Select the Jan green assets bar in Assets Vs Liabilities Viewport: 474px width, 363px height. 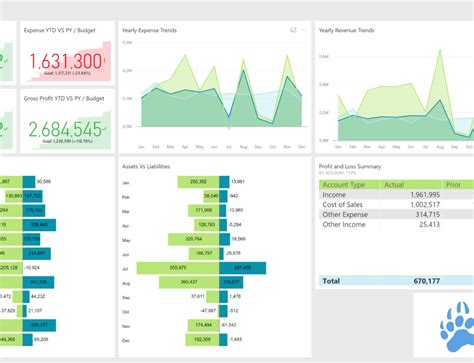[x=198, y=182]
